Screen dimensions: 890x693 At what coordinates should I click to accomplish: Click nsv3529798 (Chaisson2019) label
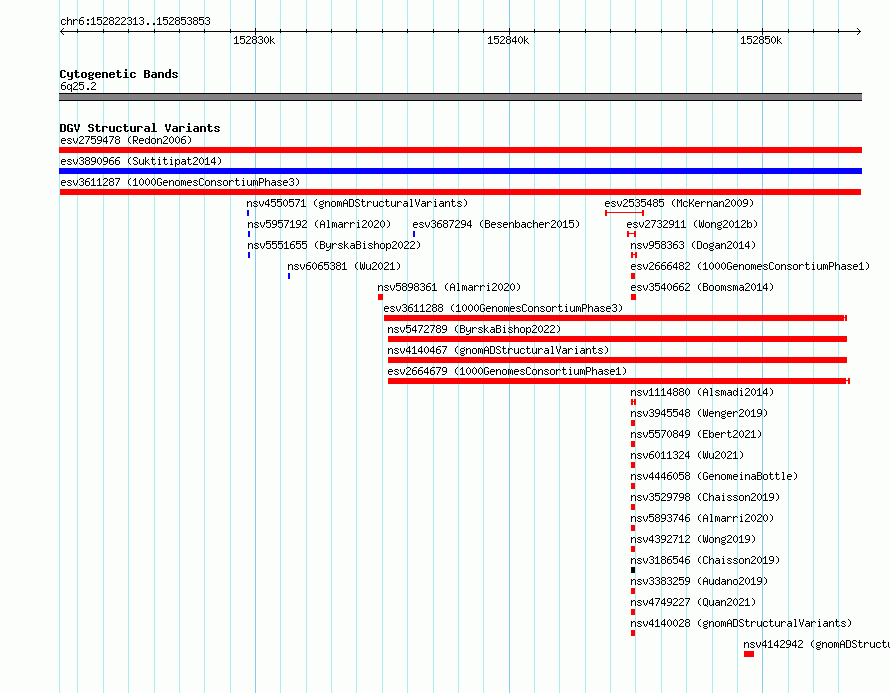[705, 497]
